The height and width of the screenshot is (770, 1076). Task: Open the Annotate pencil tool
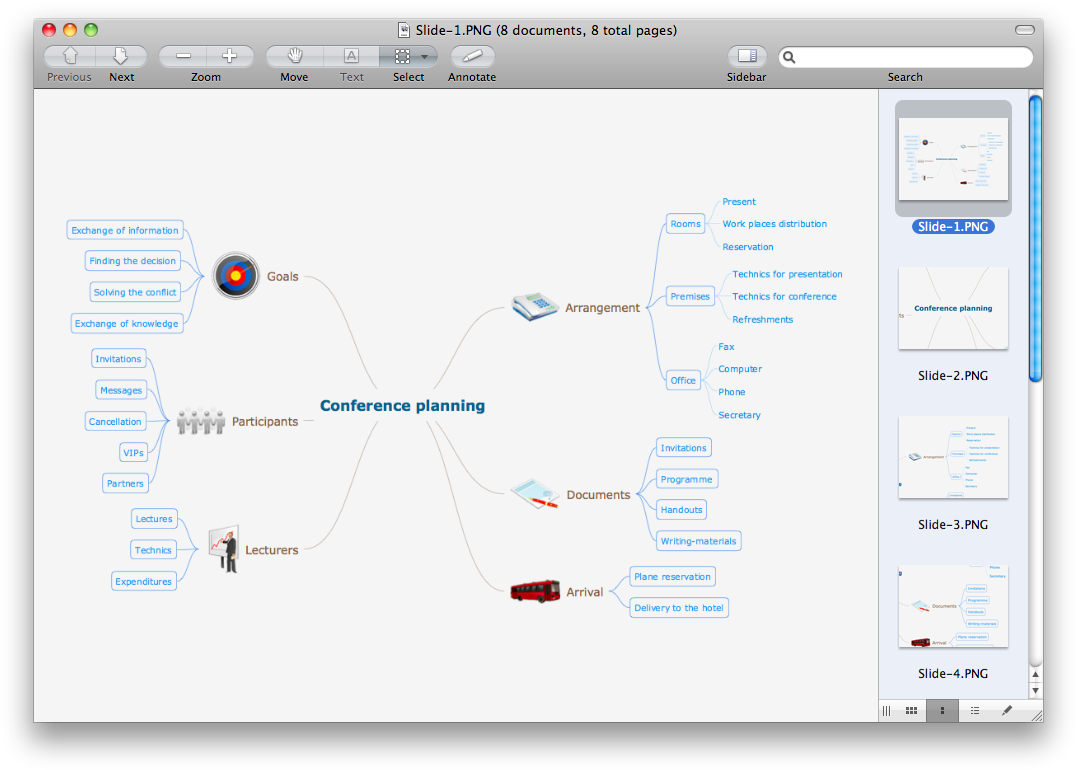[x=472, y=56]
